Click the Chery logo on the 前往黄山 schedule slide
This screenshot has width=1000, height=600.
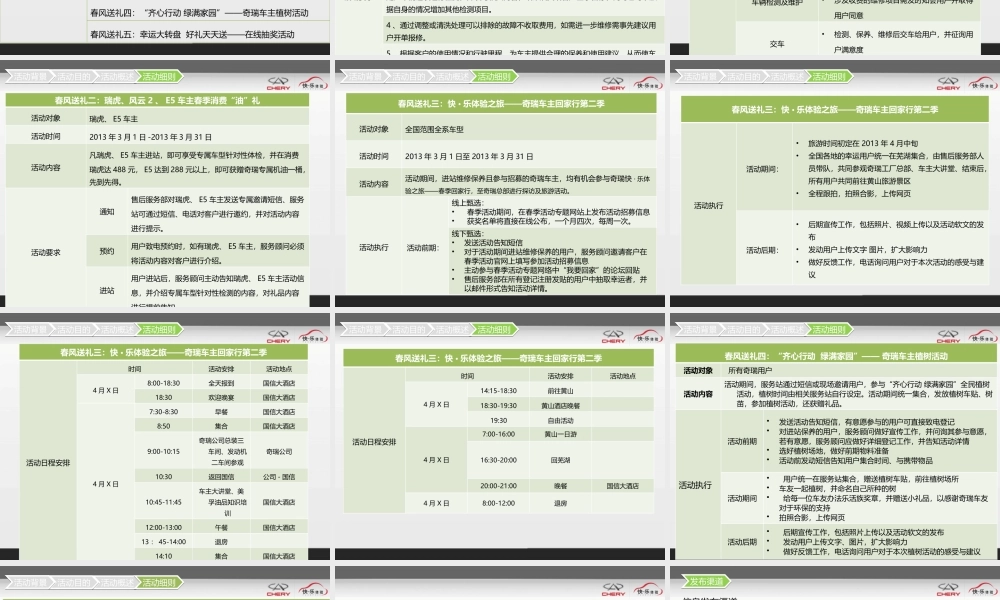613,336
